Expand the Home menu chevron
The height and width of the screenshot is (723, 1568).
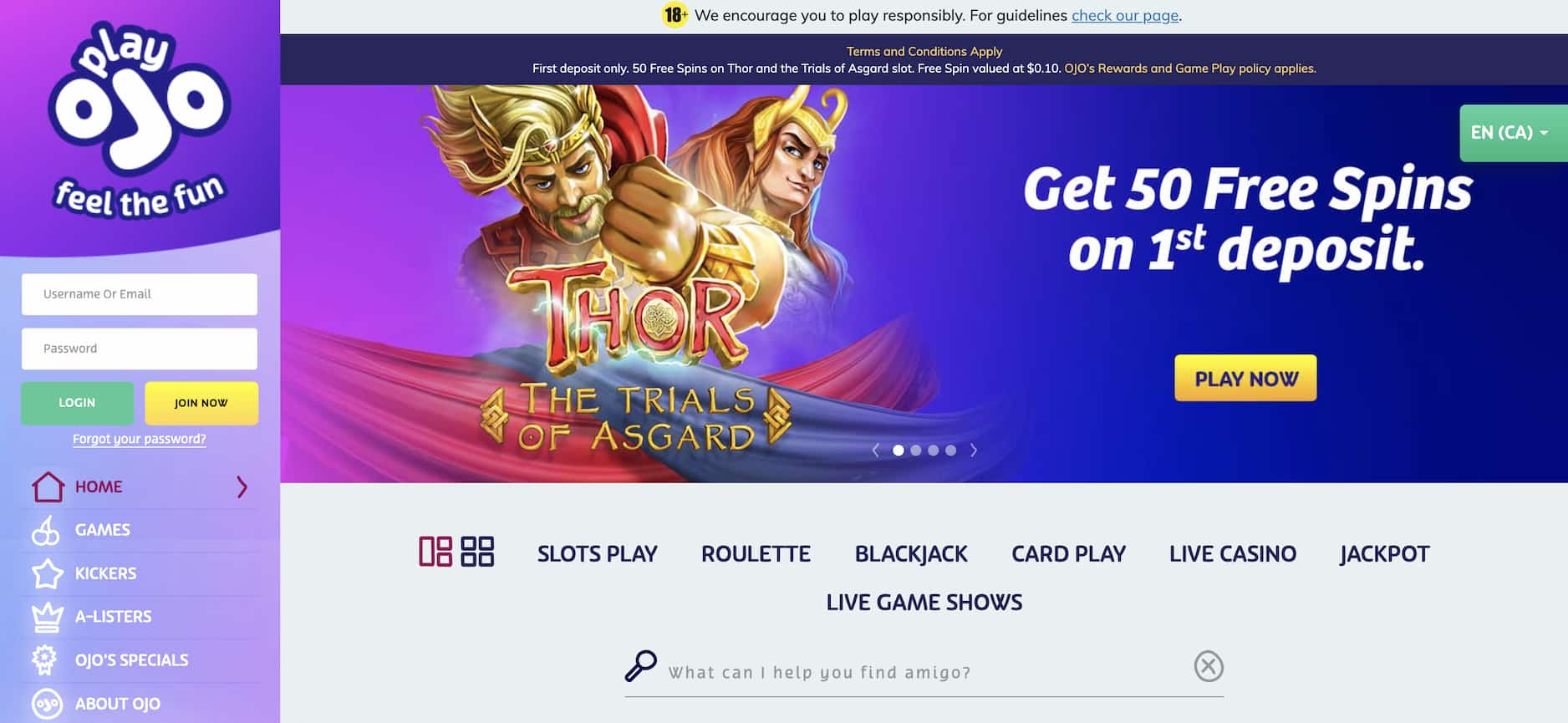242,487
